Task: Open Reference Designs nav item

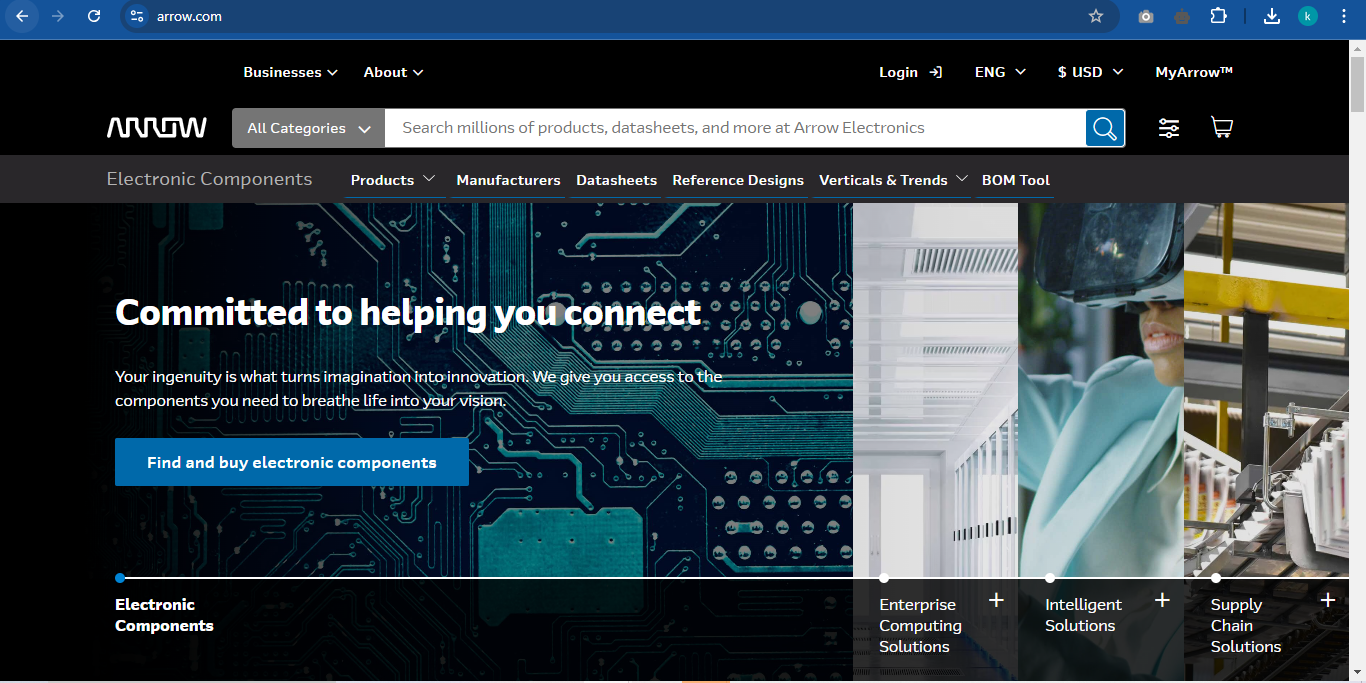Action: 738,180
